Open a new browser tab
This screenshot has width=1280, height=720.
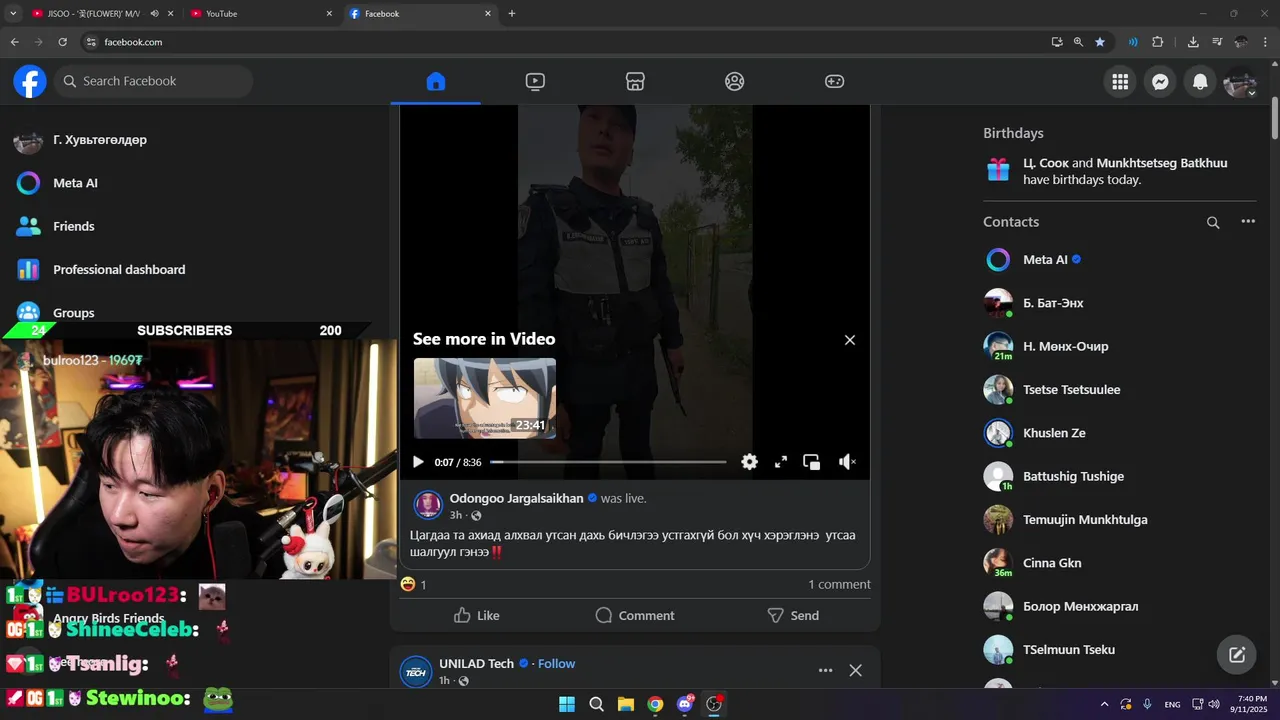tap(512, 14)
